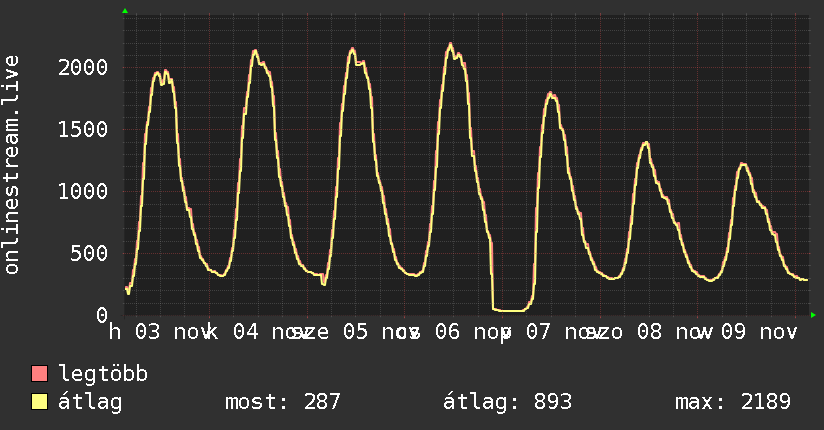
Task: Click the onlinestream.live vertical axis title
Action: (x=11, y=165)
